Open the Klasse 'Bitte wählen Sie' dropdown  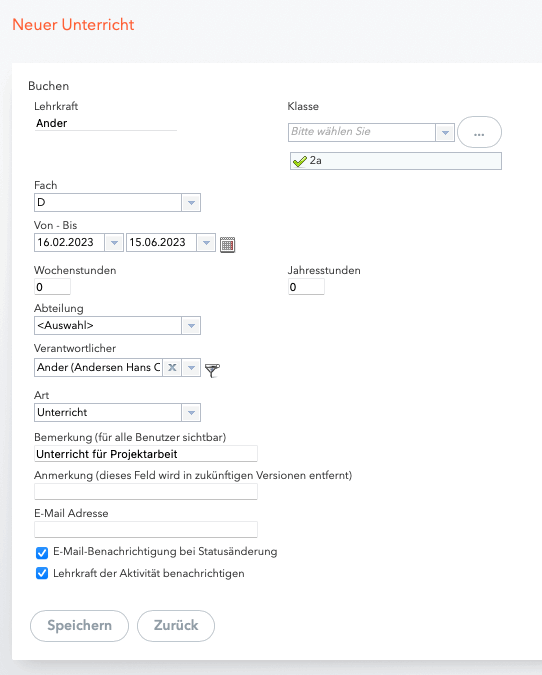tap(445, 132)
